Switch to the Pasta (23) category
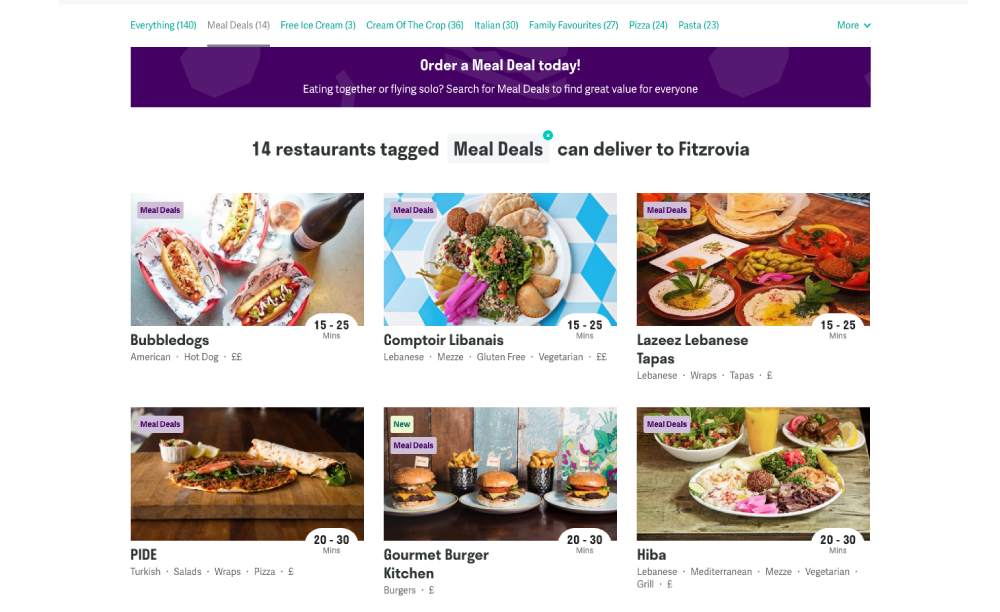 pos(698,25)
